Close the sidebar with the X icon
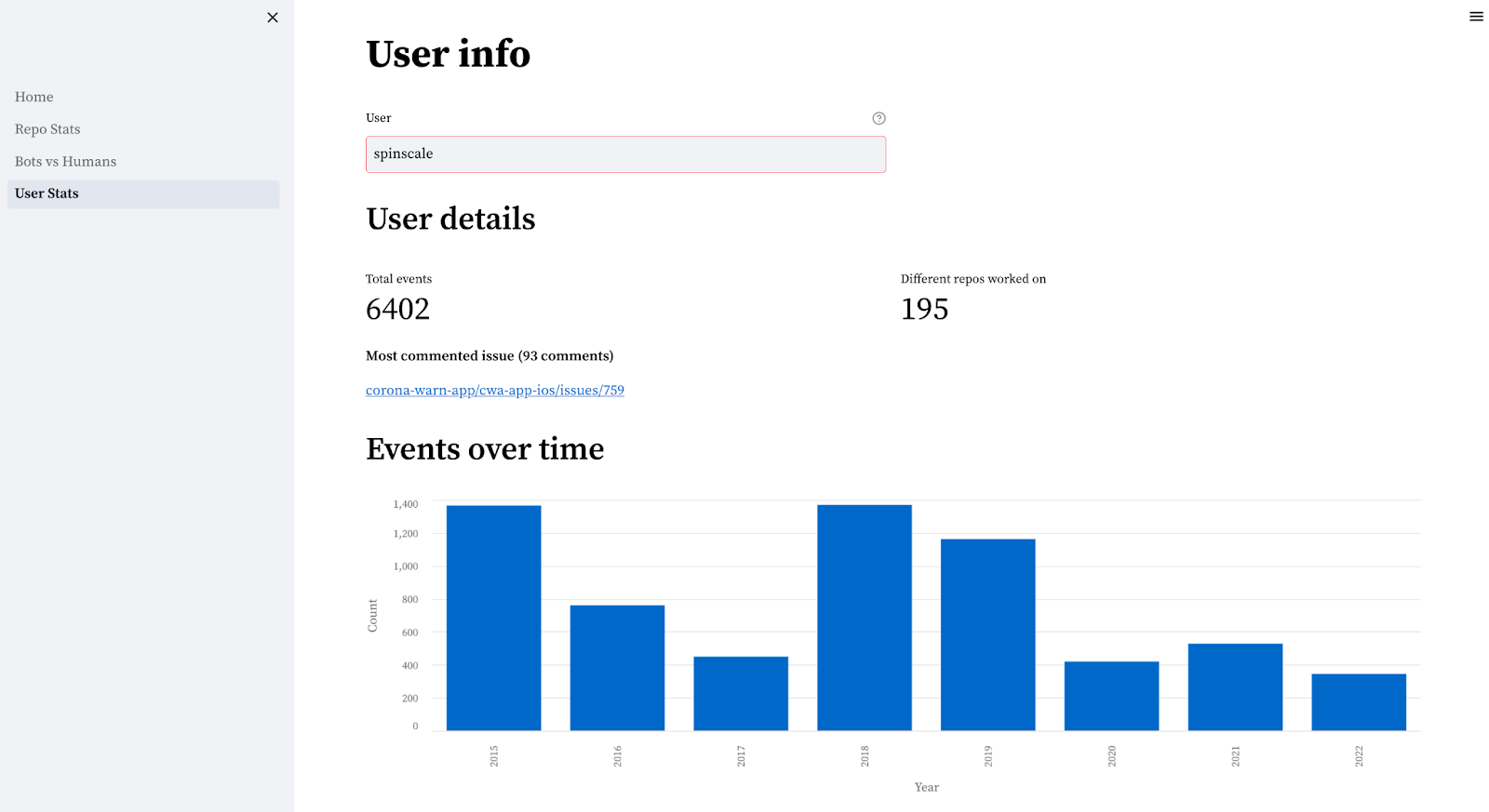 pos(273,18)
